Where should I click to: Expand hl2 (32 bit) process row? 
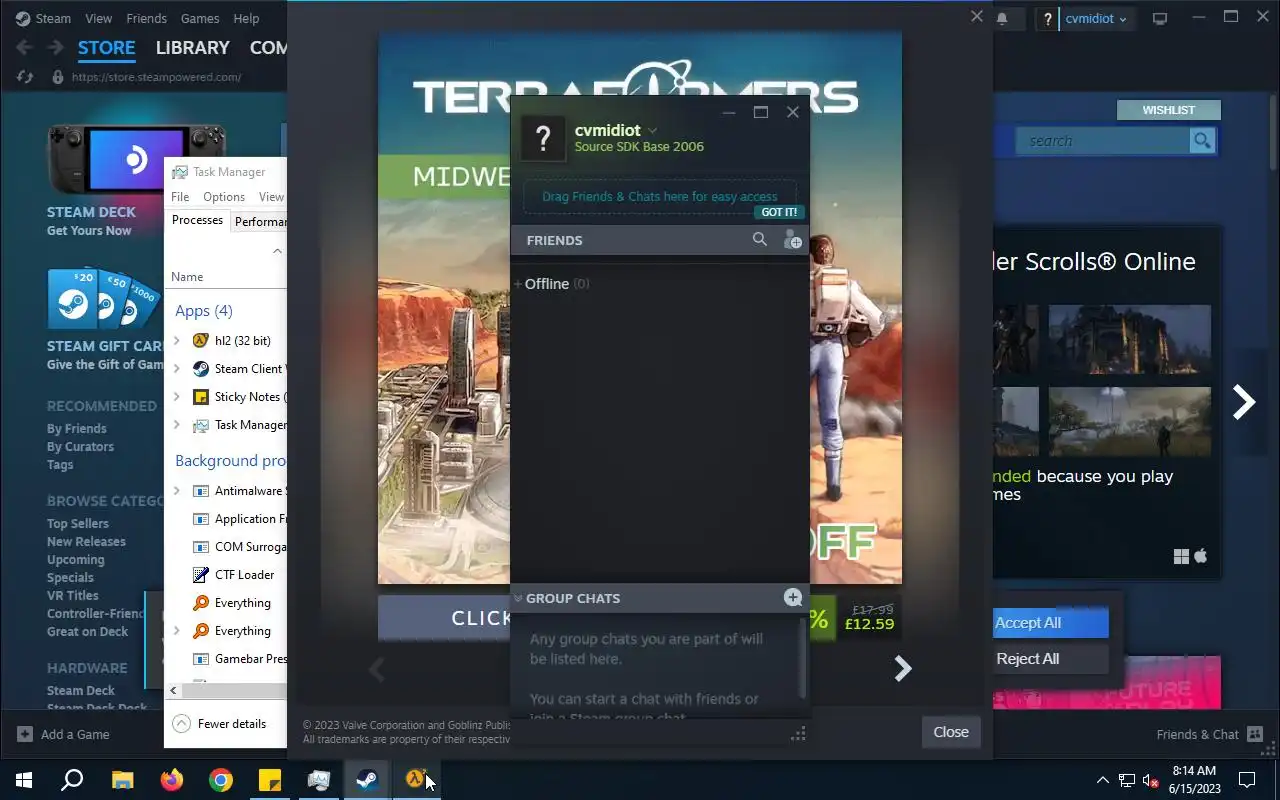pyautogui.click(x=177, y=341)
